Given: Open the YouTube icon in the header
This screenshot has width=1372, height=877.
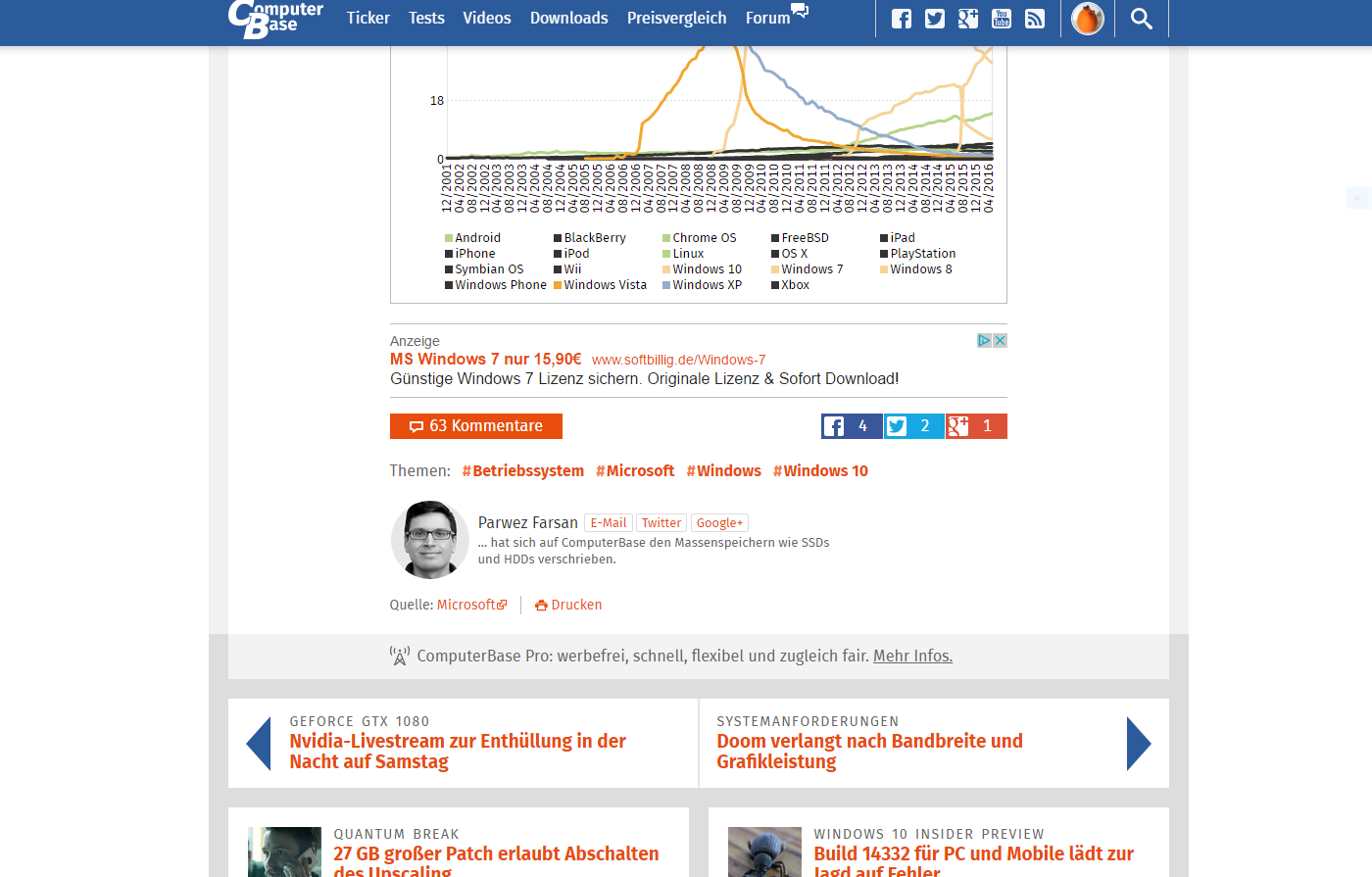Looking at the screenshot, I should 1002,19.
